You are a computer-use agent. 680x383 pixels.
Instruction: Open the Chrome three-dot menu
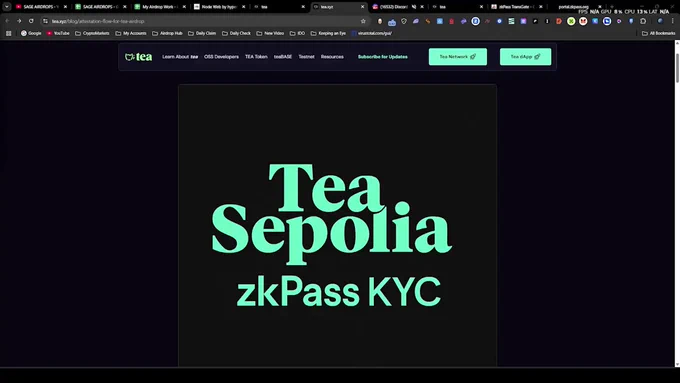click(673, 21)
